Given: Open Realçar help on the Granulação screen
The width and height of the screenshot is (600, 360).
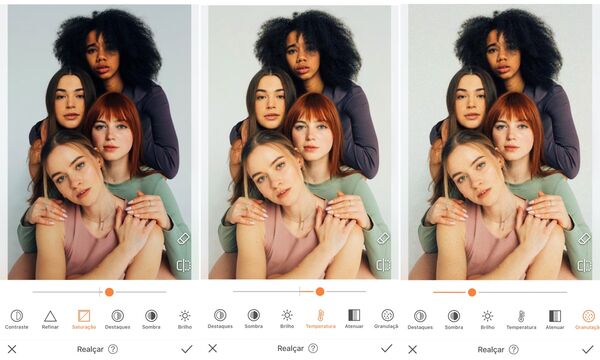Looking at the screenshot, I should point(514,349).
